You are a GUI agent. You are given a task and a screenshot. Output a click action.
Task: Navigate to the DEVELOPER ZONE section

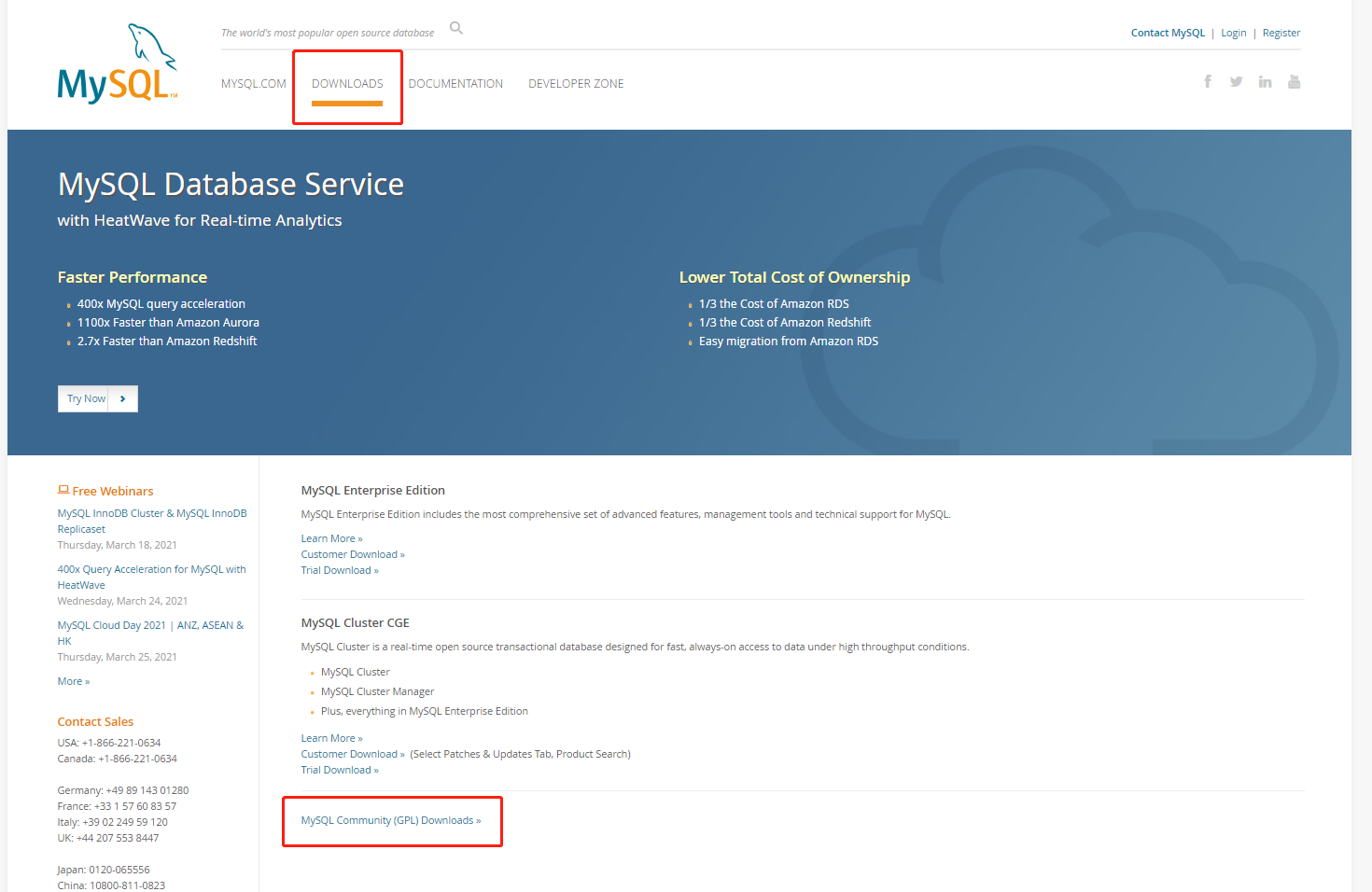pyautogui.click(x=576, y=83)
